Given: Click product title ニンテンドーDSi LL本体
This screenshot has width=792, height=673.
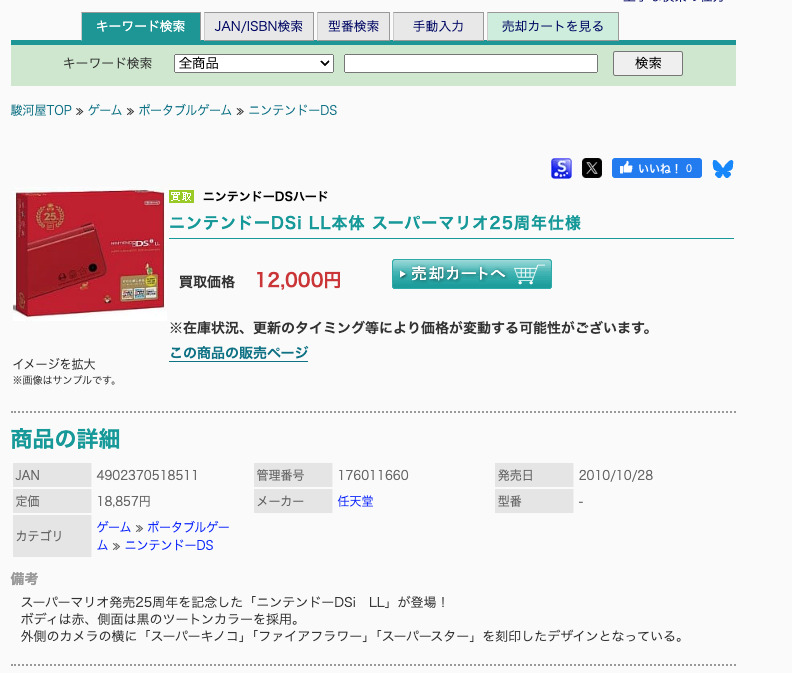Looking at the screenshot, I should [x=375, y=223].
